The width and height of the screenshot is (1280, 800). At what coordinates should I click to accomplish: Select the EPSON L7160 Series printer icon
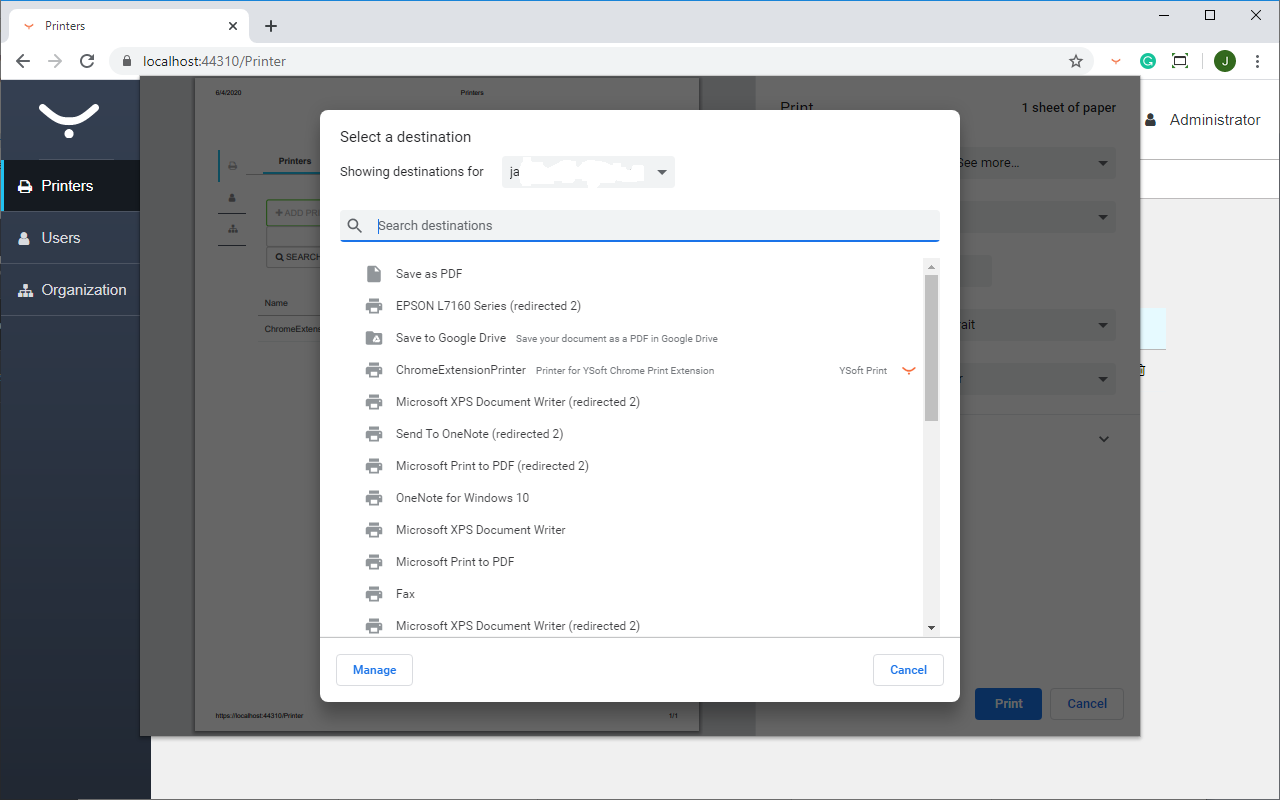click(x=374, y=305)
